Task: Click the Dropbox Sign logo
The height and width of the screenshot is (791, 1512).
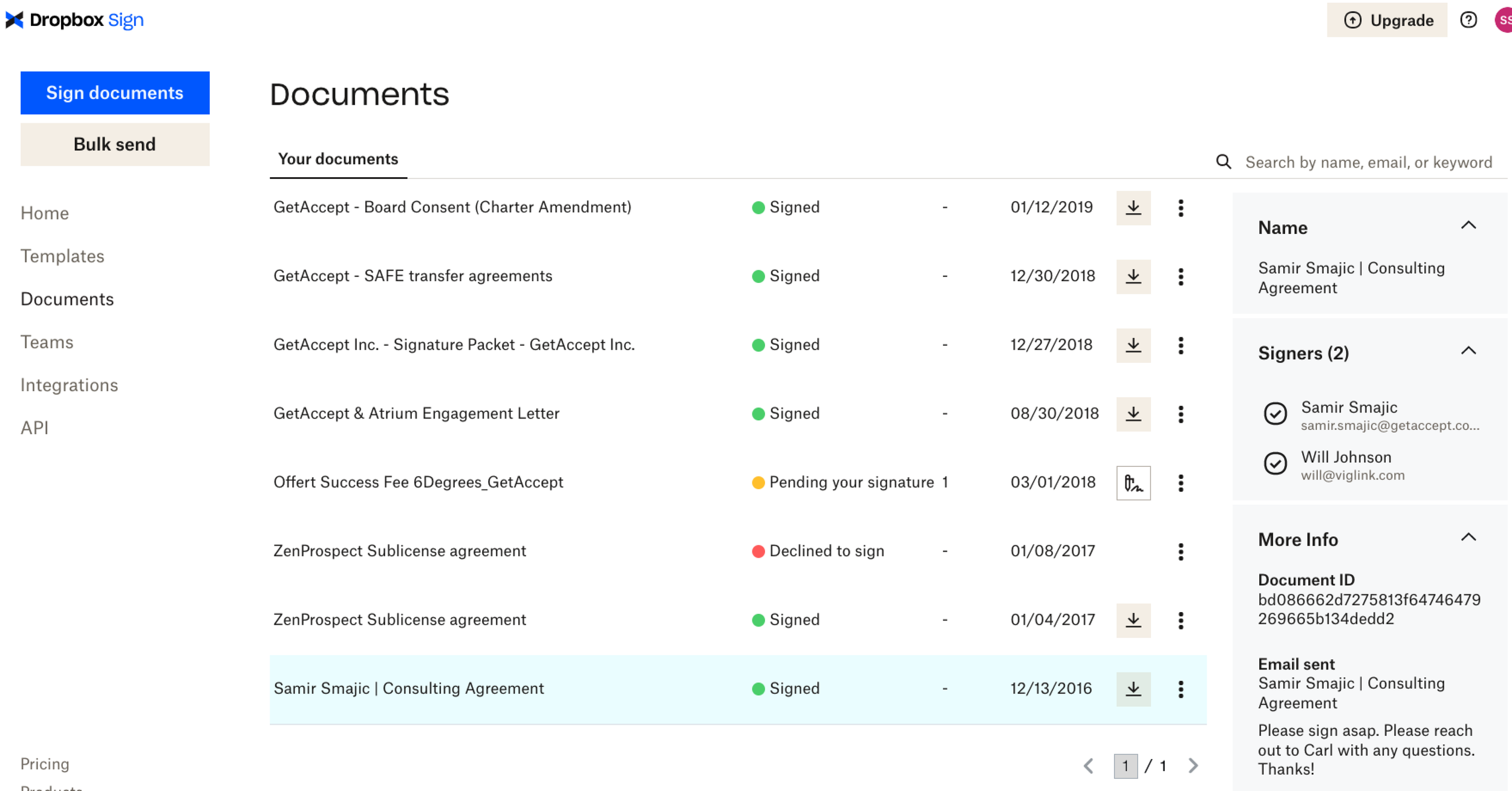Action: (74, 20)
